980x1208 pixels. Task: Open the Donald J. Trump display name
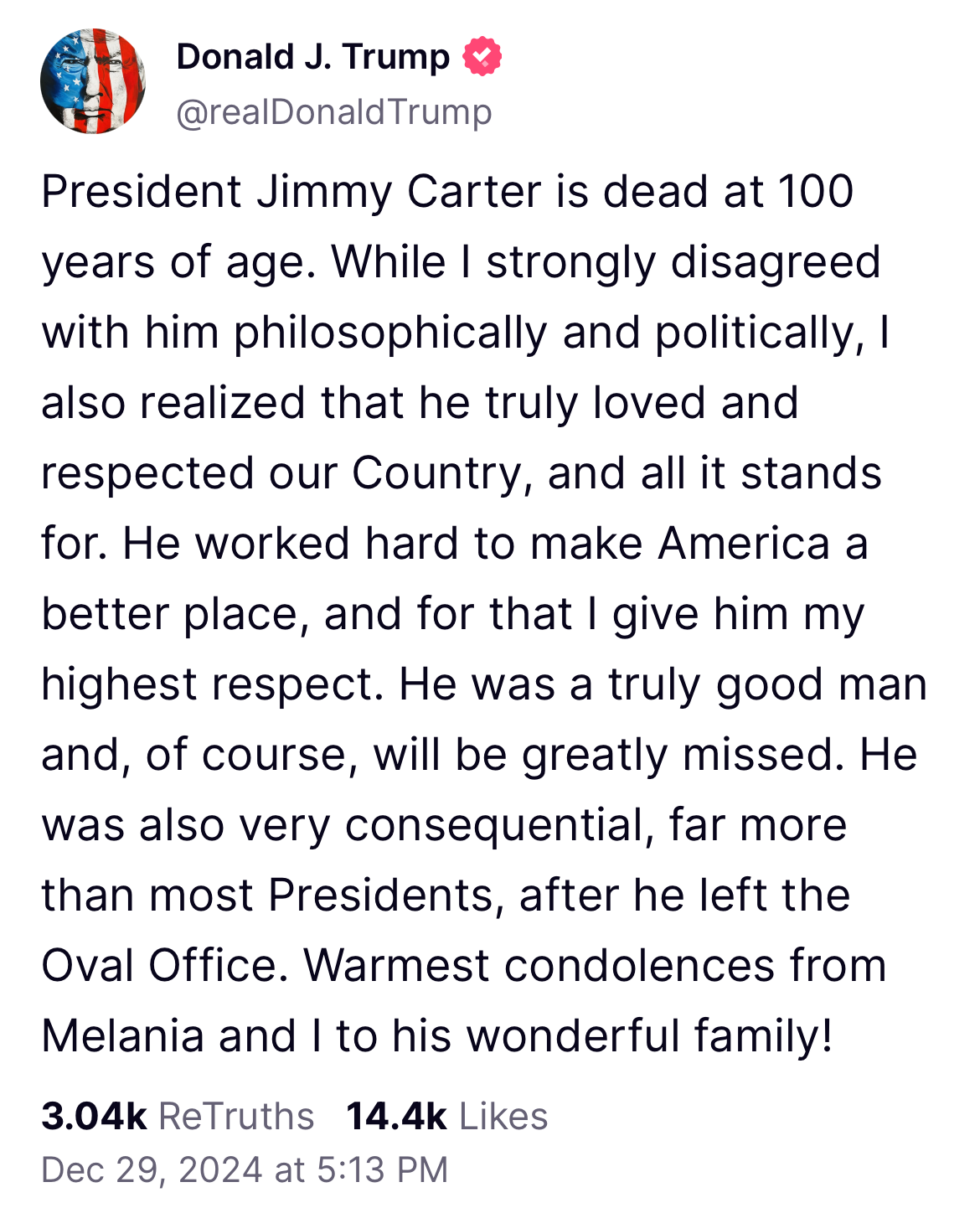pos(313,57)
